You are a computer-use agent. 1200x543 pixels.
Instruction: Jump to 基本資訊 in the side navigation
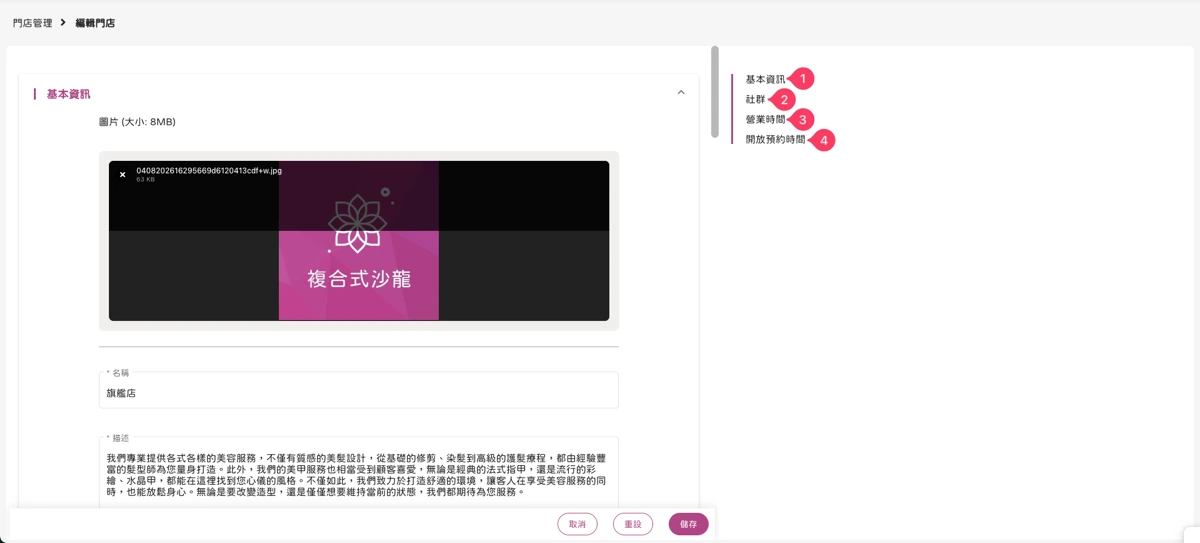(x=765, y=79)
